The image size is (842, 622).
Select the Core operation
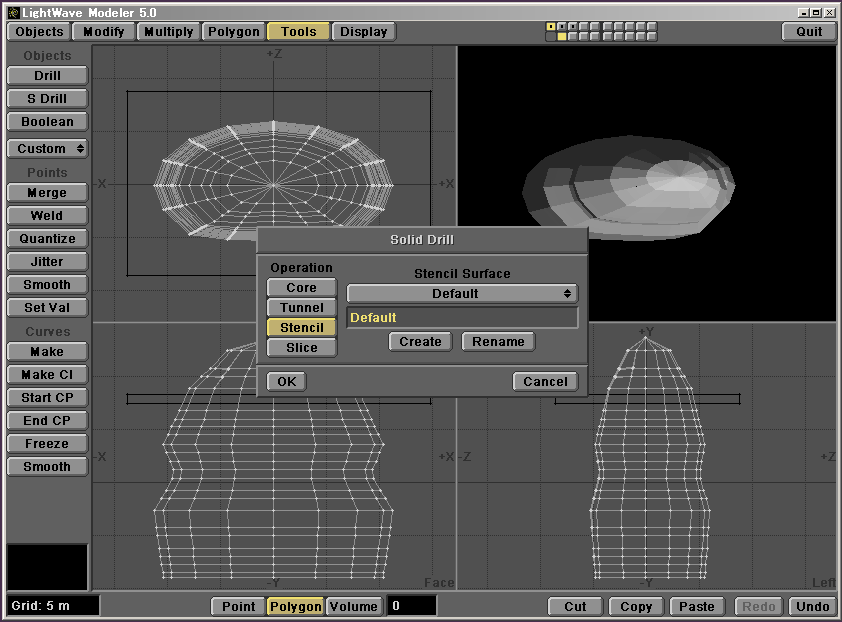click(x=301, y=288)
